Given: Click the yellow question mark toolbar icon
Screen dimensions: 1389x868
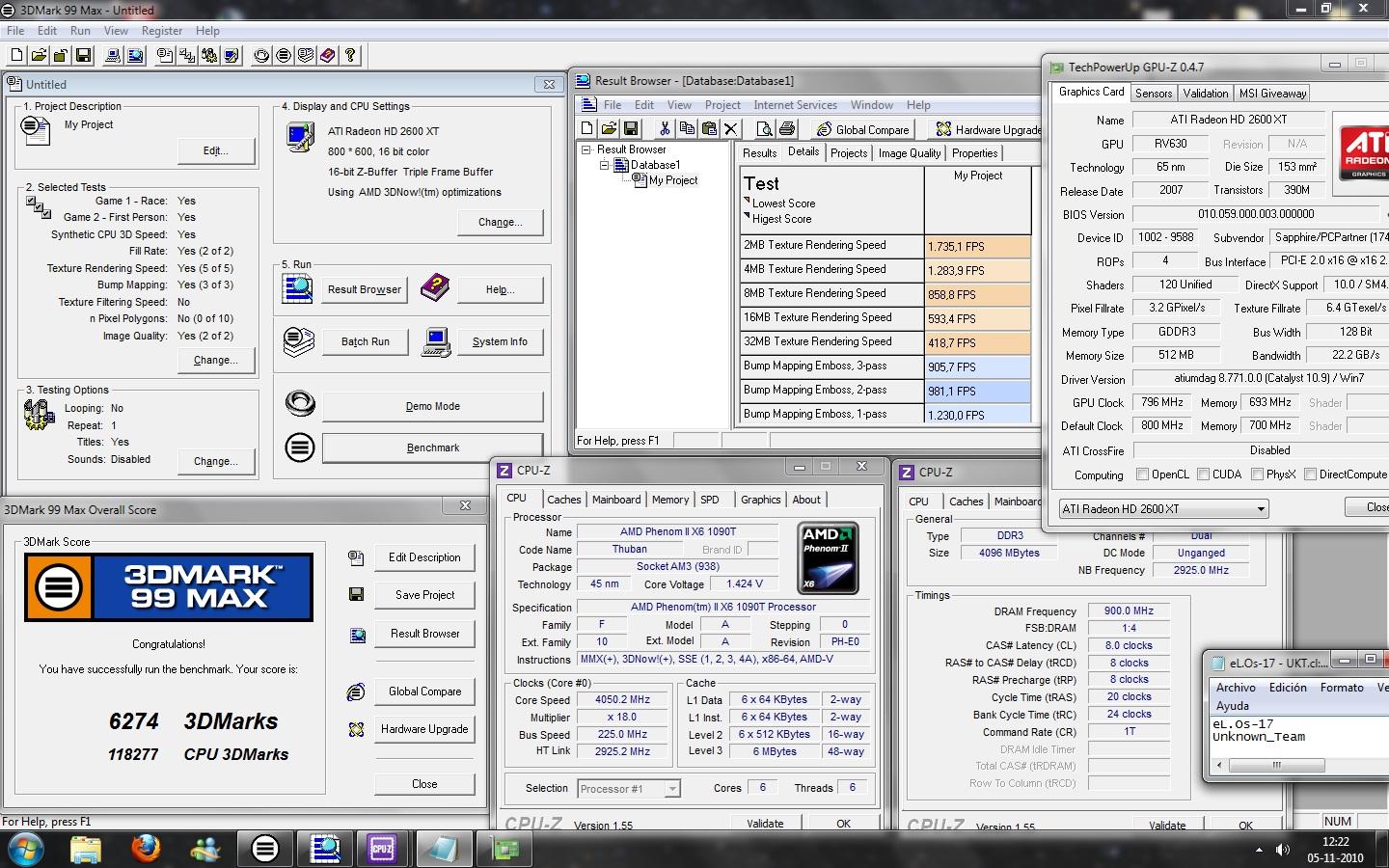Looking at the screenshot, I should (350, 55).
